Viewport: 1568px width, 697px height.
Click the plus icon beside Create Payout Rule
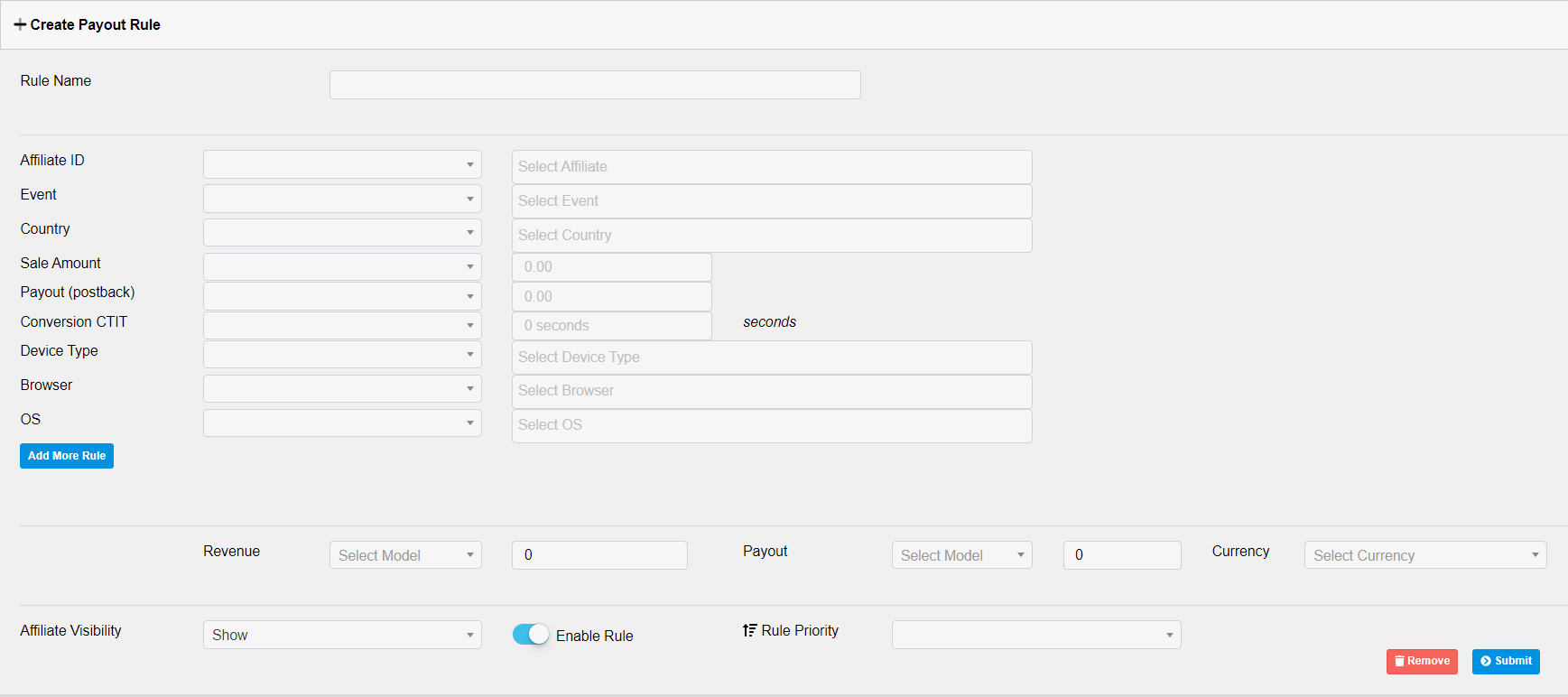(20, 25)
